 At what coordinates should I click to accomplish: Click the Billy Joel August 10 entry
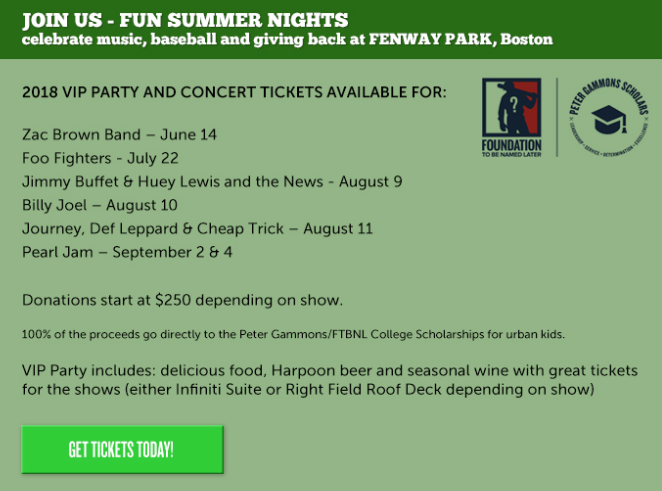(100, 205)
